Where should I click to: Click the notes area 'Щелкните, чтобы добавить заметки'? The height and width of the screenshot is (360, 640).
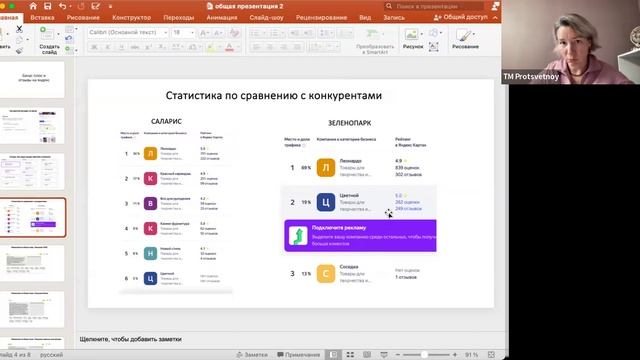coord(131,339)
